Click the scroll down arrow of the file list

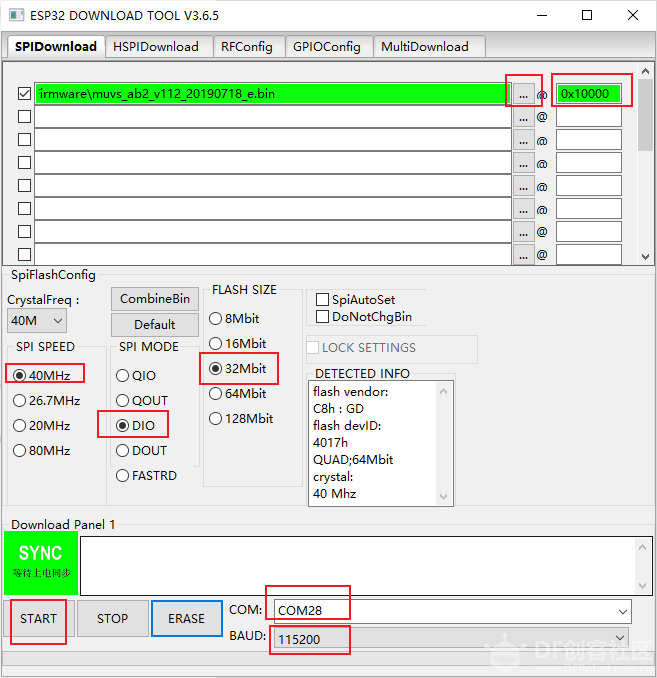click(x=645, y=256)
